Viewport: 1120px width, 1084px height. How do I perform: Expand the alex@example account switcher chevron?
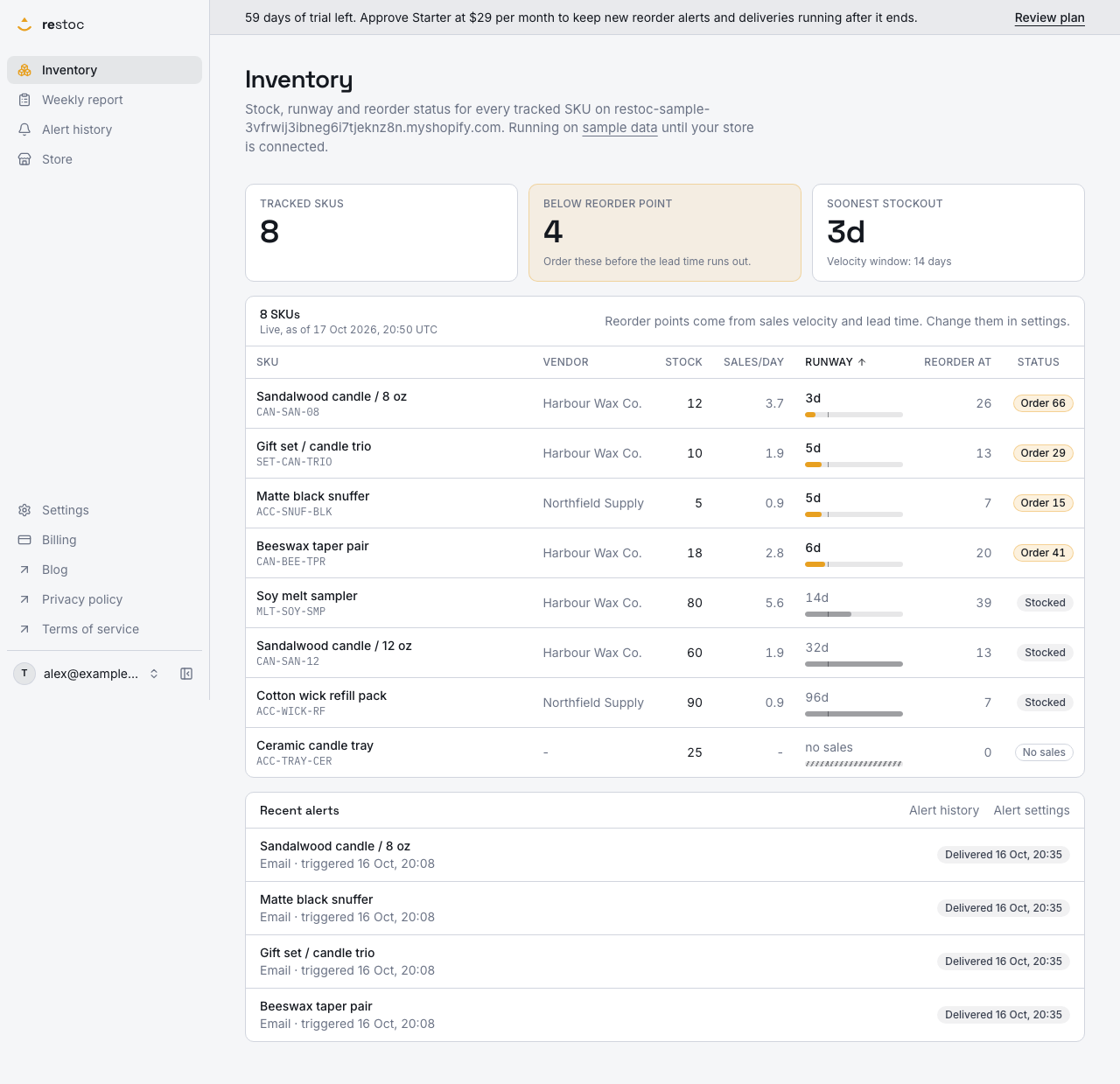pos(154,674)
